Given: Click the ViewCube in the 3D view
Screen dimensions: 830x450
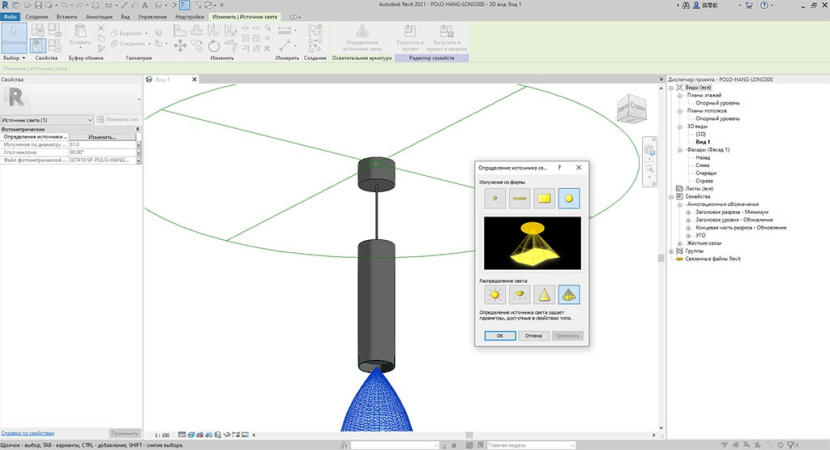Looking at the screenshot, I should point(631,108).
